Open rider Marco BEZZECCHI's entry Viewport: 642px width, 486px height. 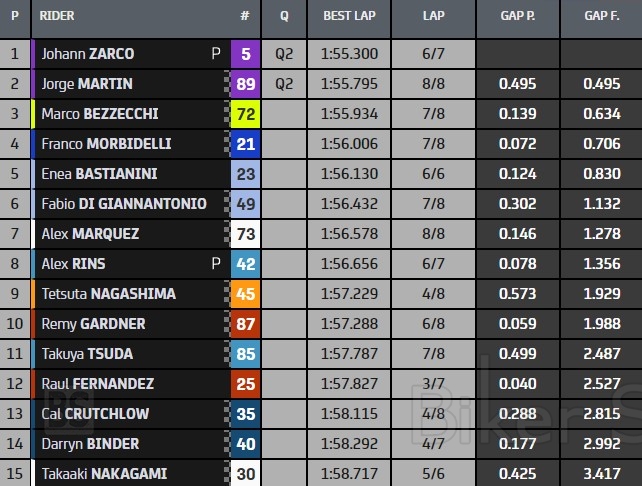pos(100,115)
